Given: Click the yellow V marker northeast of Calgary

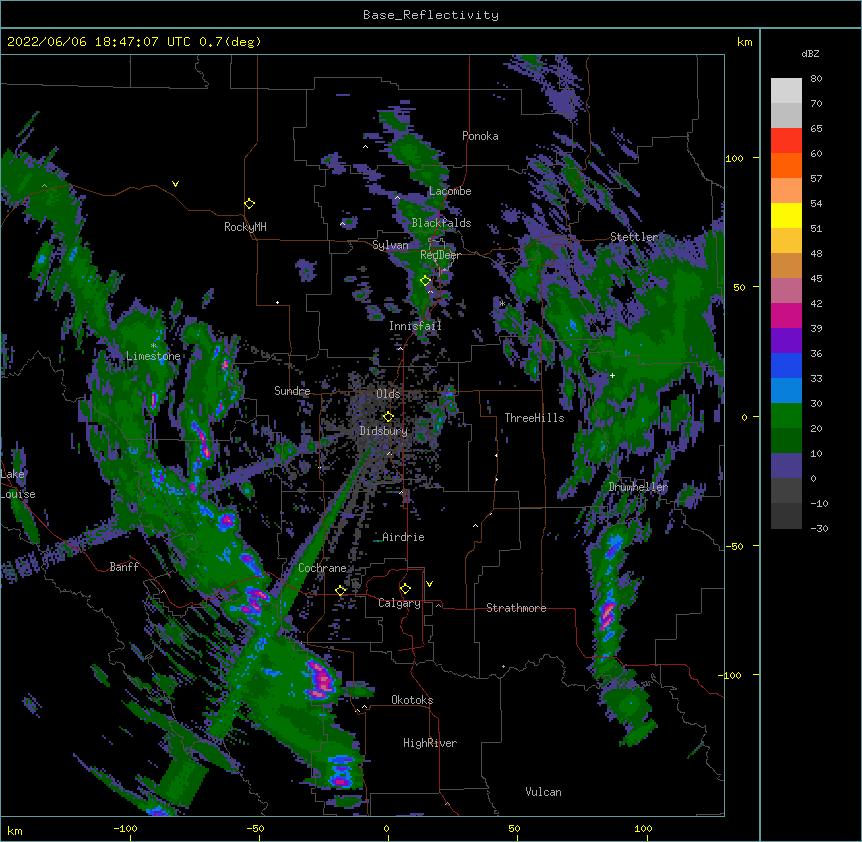Looking at the screenshot, I should pyautogui.click(x=429, y=584).
